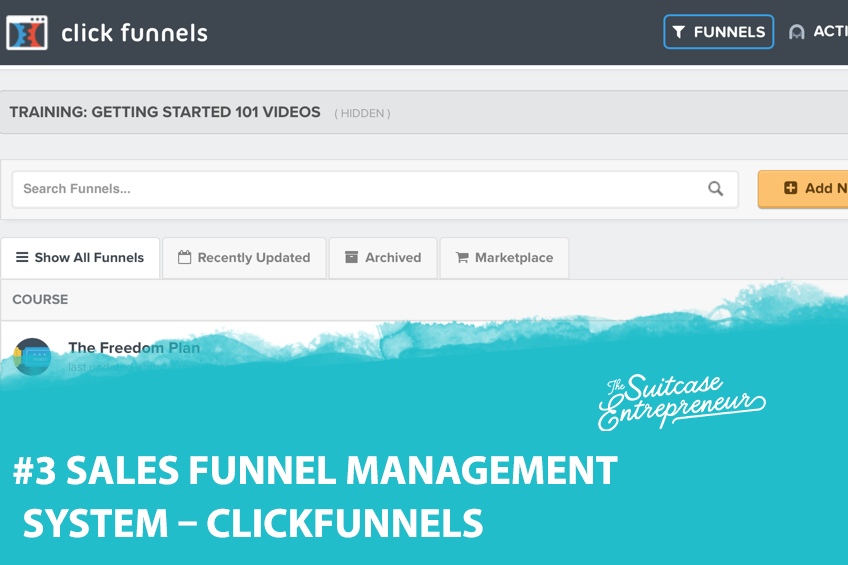The height and width of the screenshot is (565, 848).
Task: Open the Marketplace tab
Action: pyautogui.click(x=504, y=258)
